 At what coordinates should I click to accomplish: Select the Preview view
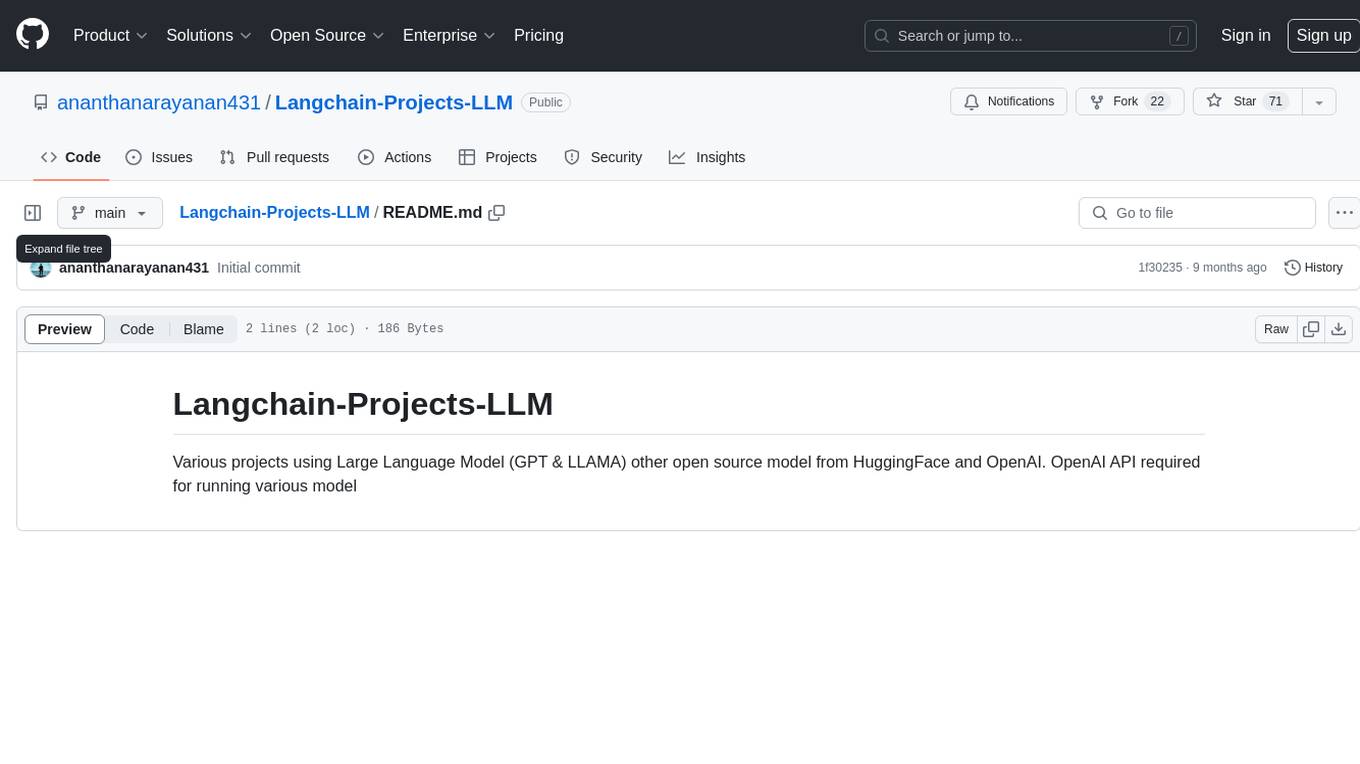coord(65,329)
